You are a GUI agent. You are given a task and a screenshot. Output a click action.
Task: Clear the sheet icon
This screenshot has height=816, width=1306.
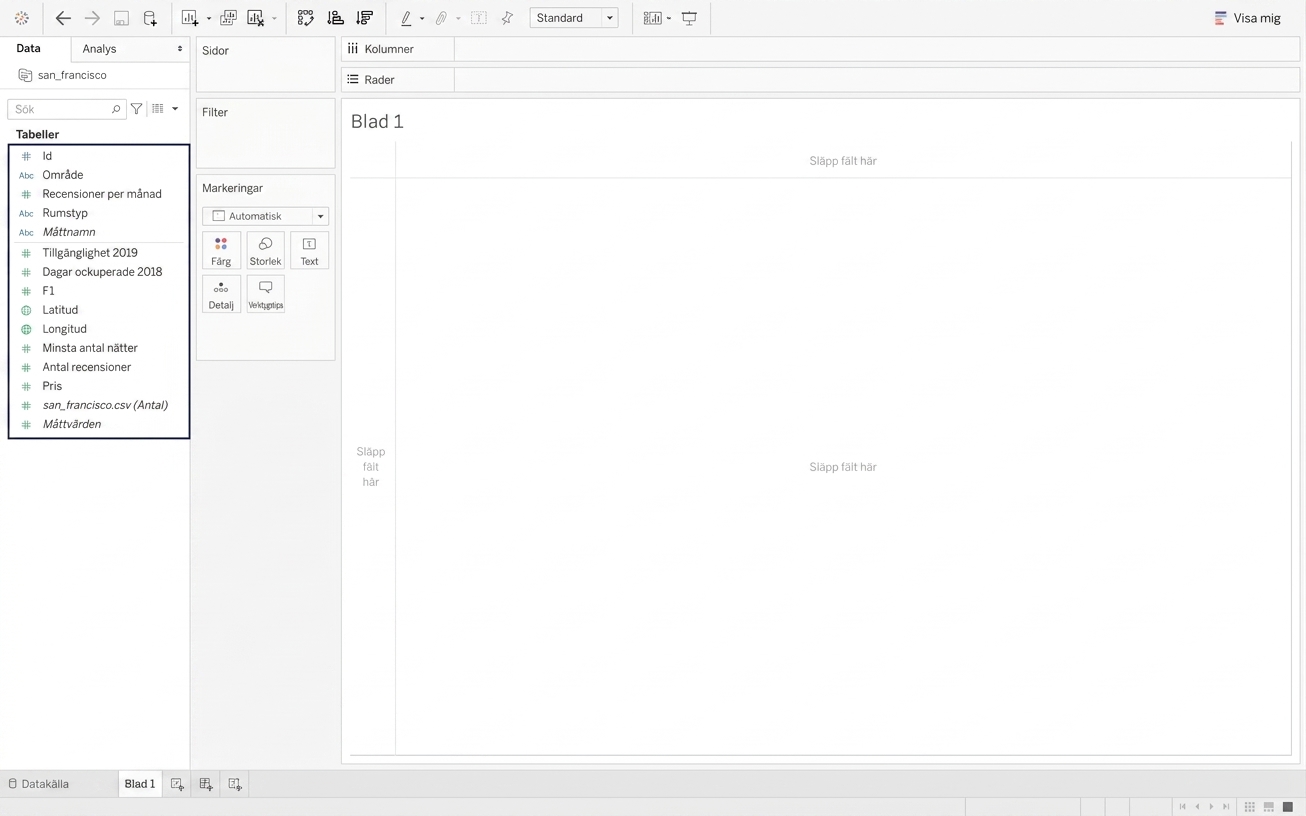pos(256,18)
